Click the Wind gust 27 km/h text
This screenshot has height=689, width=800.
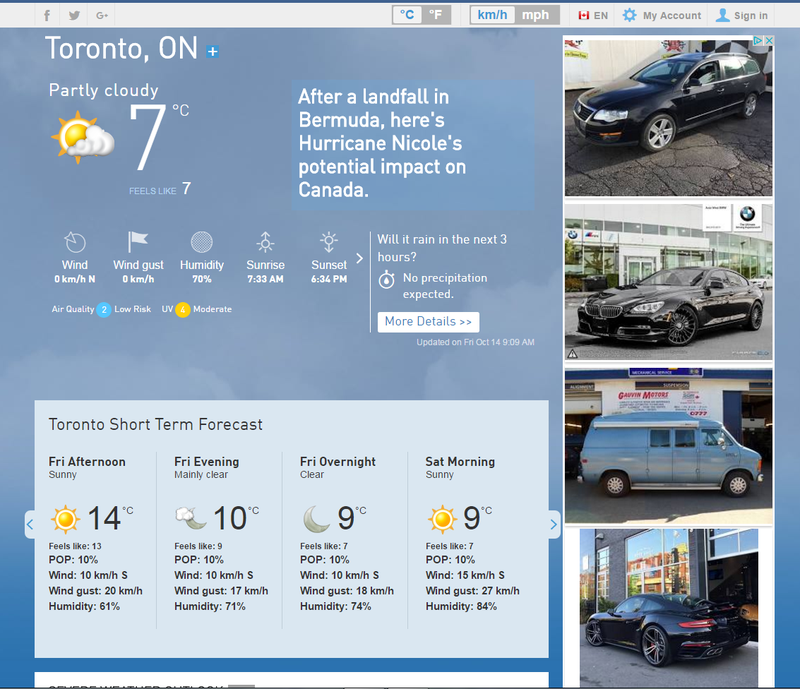(472, 591)
